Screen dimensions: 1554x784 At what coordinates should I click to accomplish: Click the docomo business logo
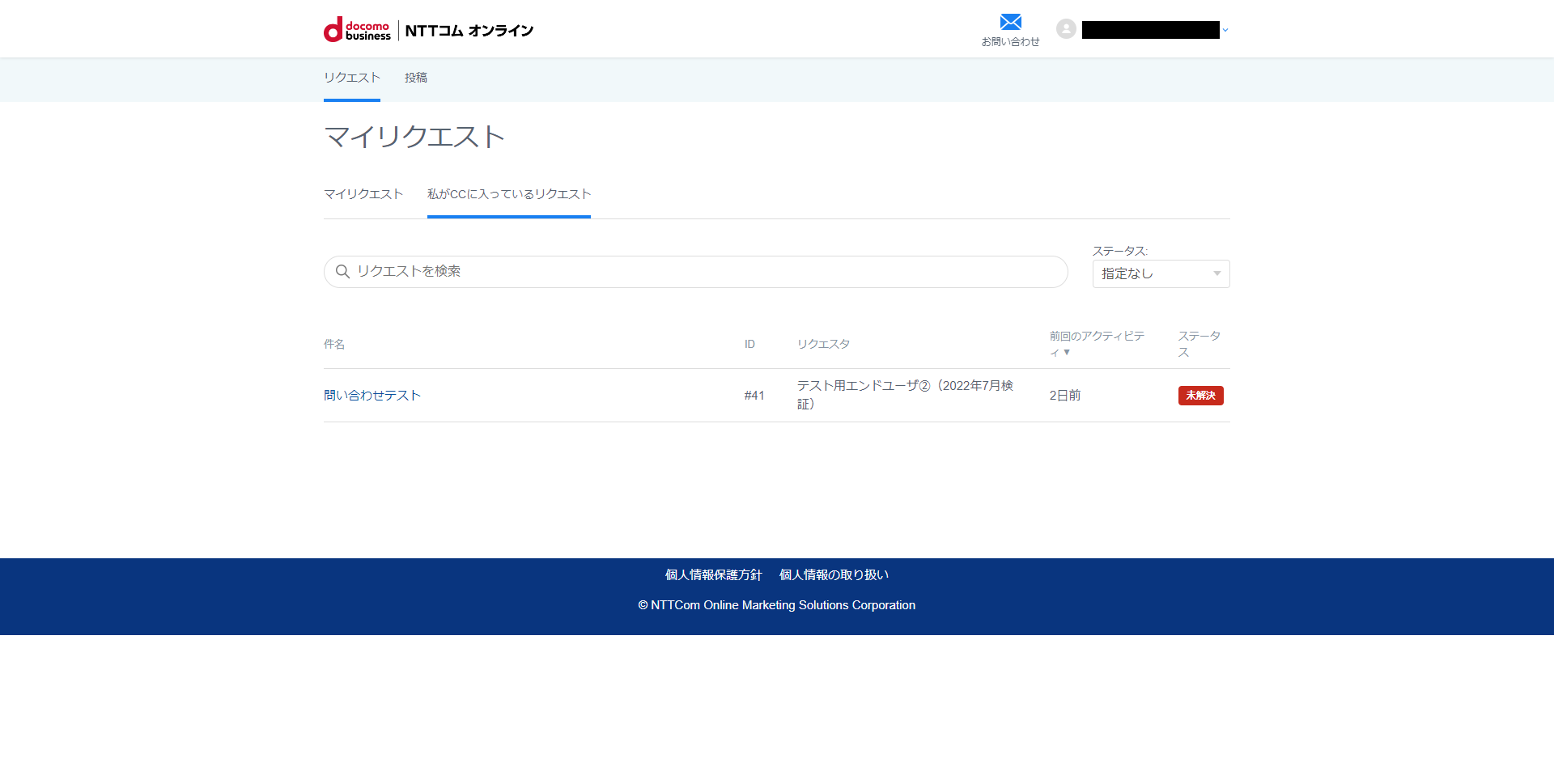click(357, 30)
